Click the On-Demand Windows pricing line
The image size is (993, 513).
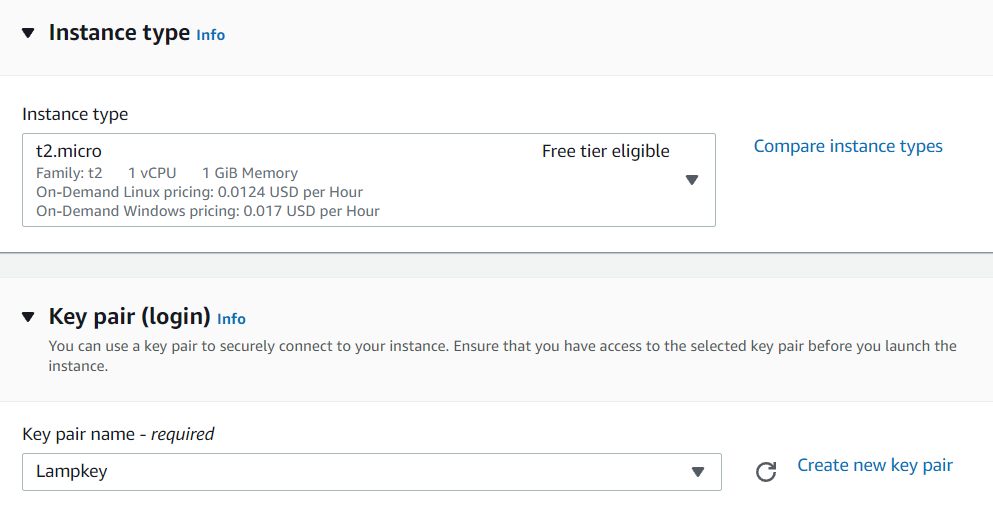207,211
